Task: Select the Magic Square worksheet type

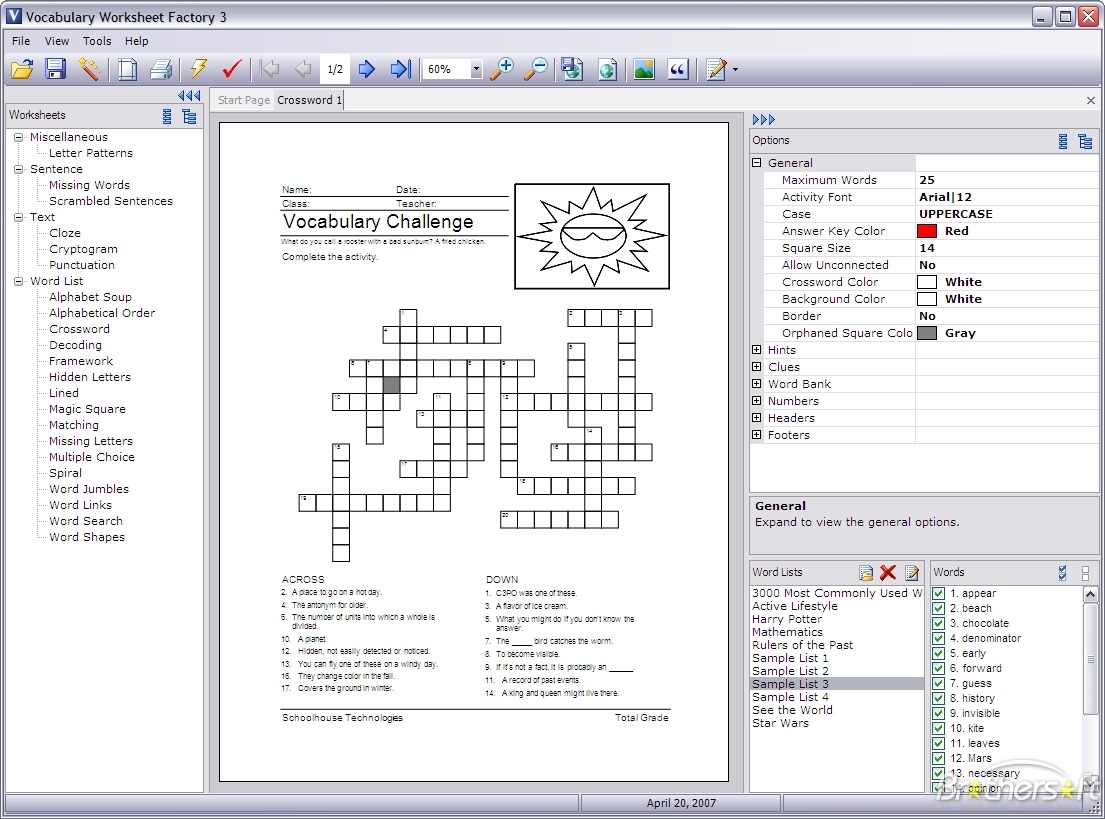Action: [87, 409]
